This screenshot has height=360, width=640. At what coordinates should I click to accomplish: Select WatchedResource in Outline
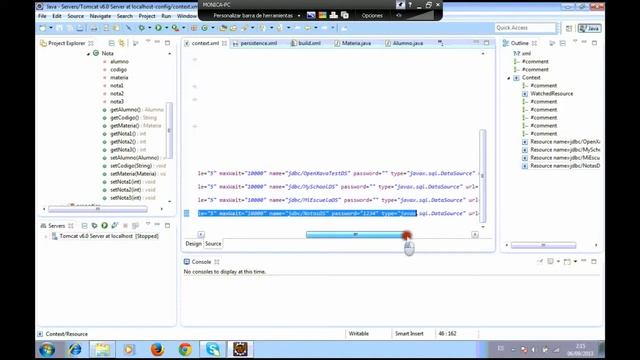547,93
